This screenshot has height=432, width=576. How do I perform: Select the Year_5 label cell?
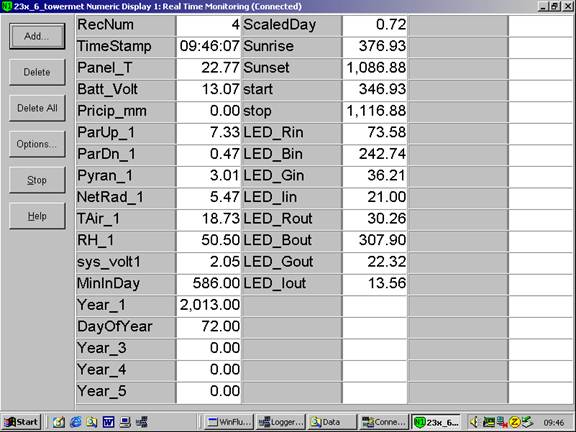coord(126,392)
